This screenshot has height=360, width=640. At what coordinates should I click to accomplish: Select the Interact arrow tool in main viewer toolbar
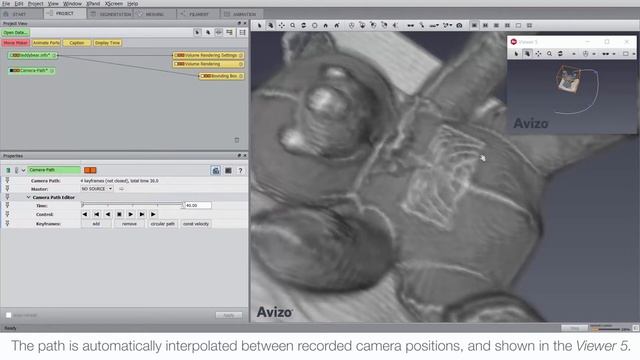click(x=259, y=25)
